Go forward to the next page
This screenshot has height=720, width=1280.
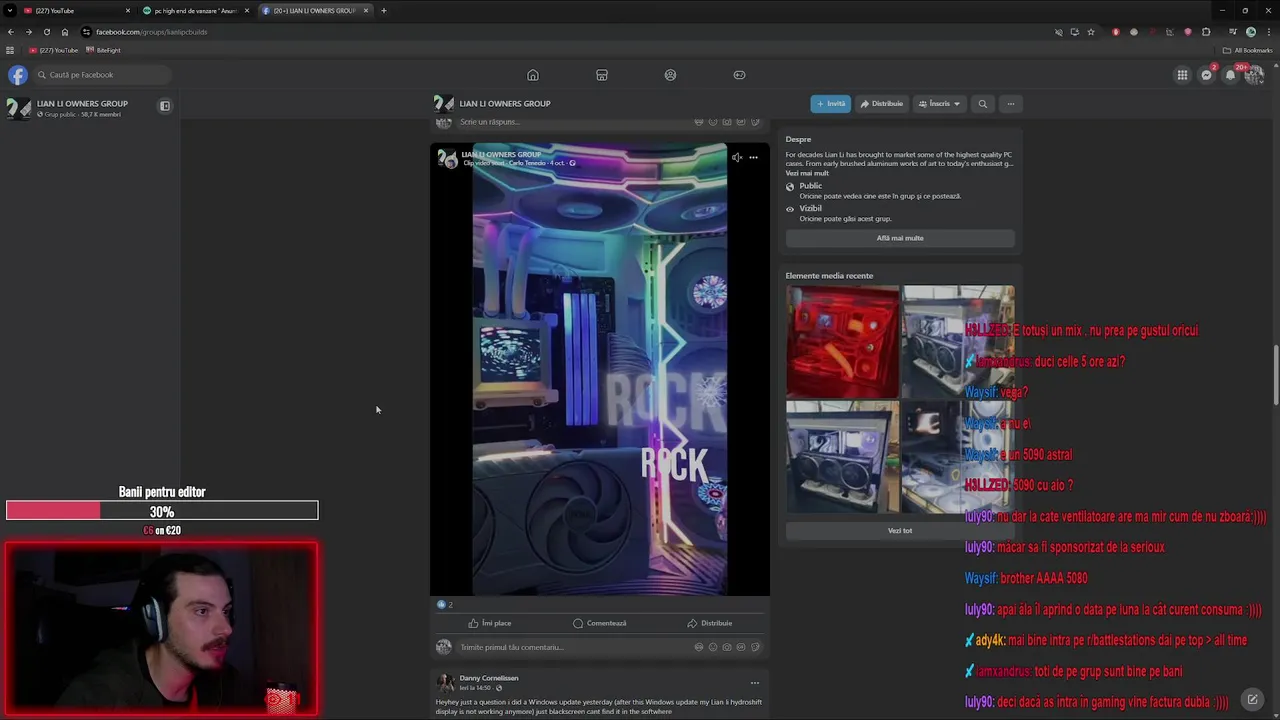[28, 32]
